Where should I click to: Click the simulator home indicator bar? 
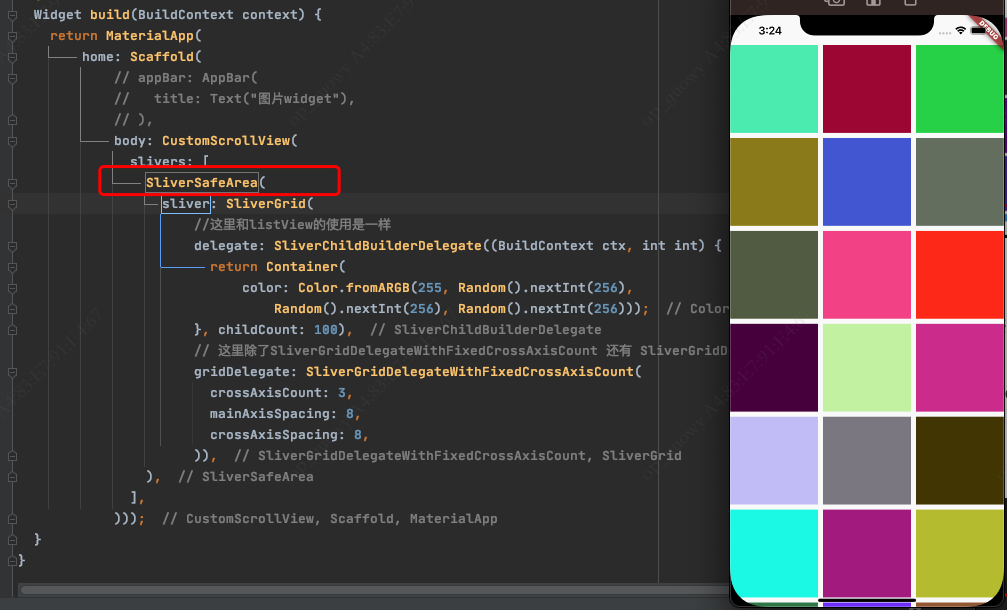coord(866,600)
